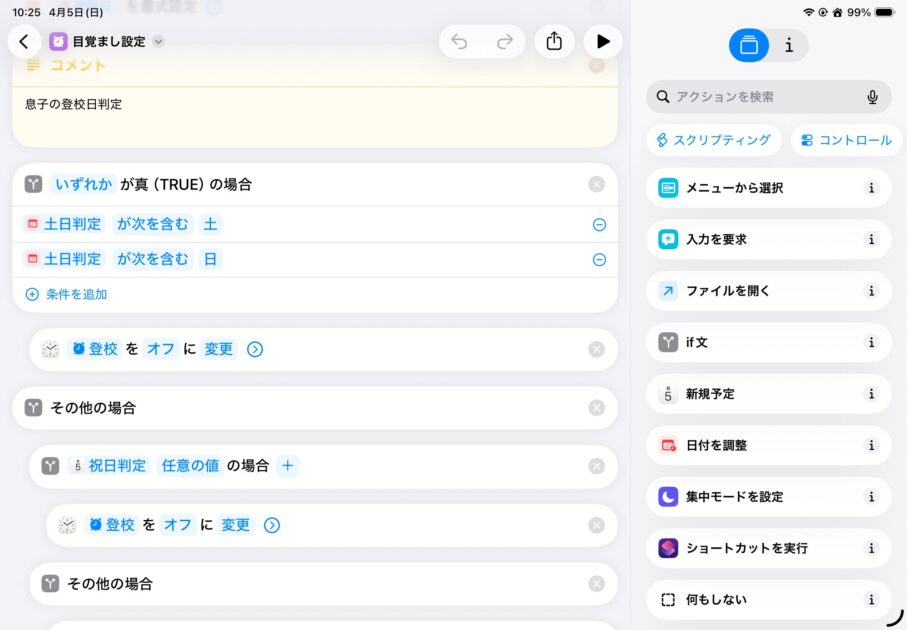Open the shortcut info tab
Screen dimensions: 907x630
click(x=789, y=45)
